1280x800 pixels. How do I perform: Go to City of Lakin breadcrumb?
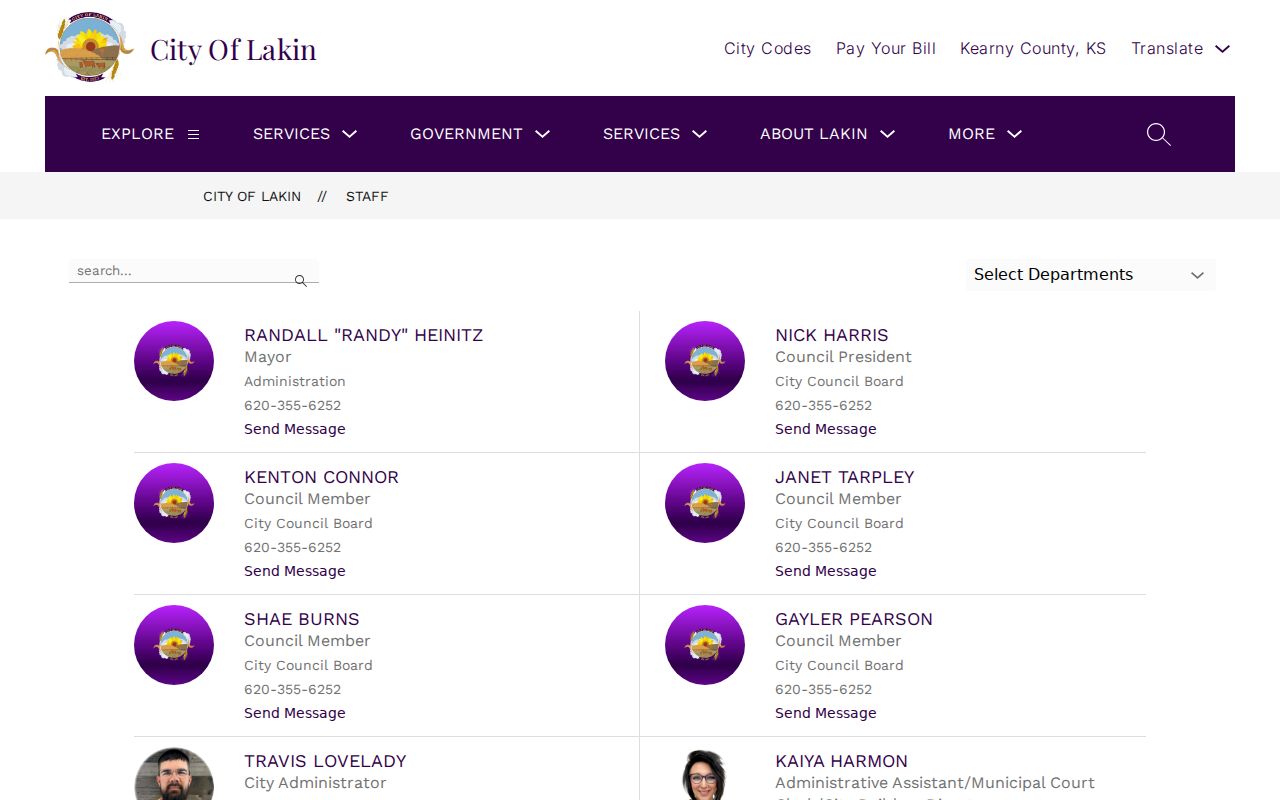coord(252,196)
